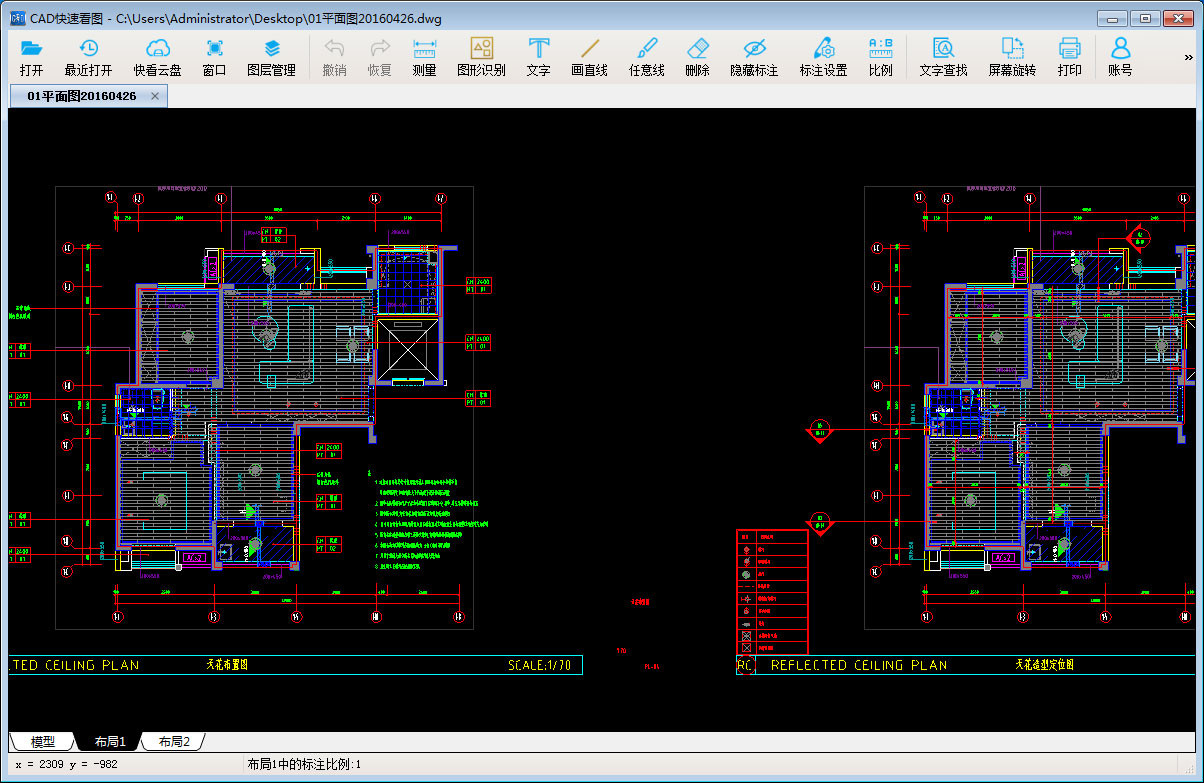Choose the 画直线 draw line tool
1204x783 pixels.
click(589, 57)
